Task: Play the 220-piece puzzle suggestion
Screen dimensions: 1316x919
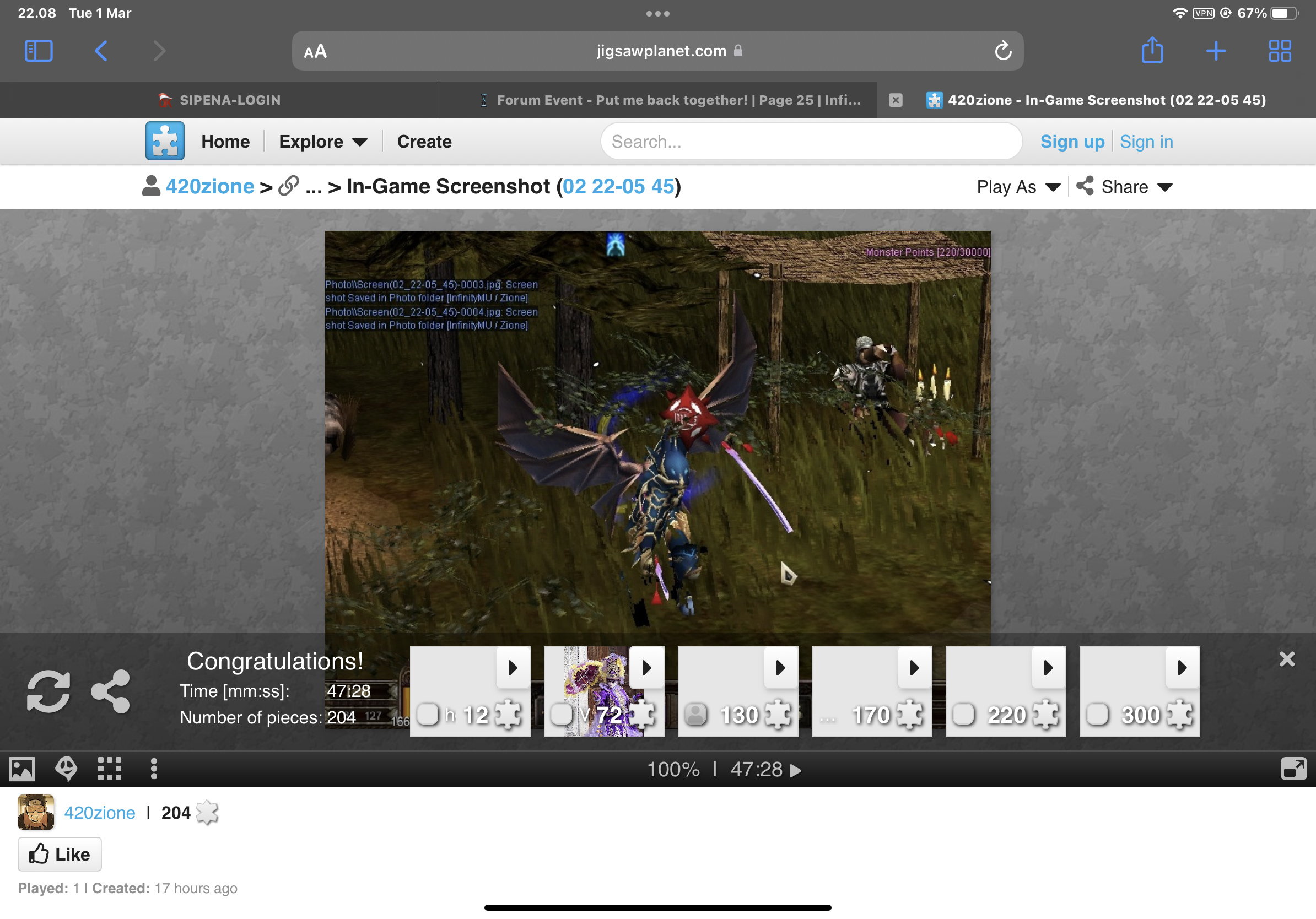Action: [x=1048, y=667]
